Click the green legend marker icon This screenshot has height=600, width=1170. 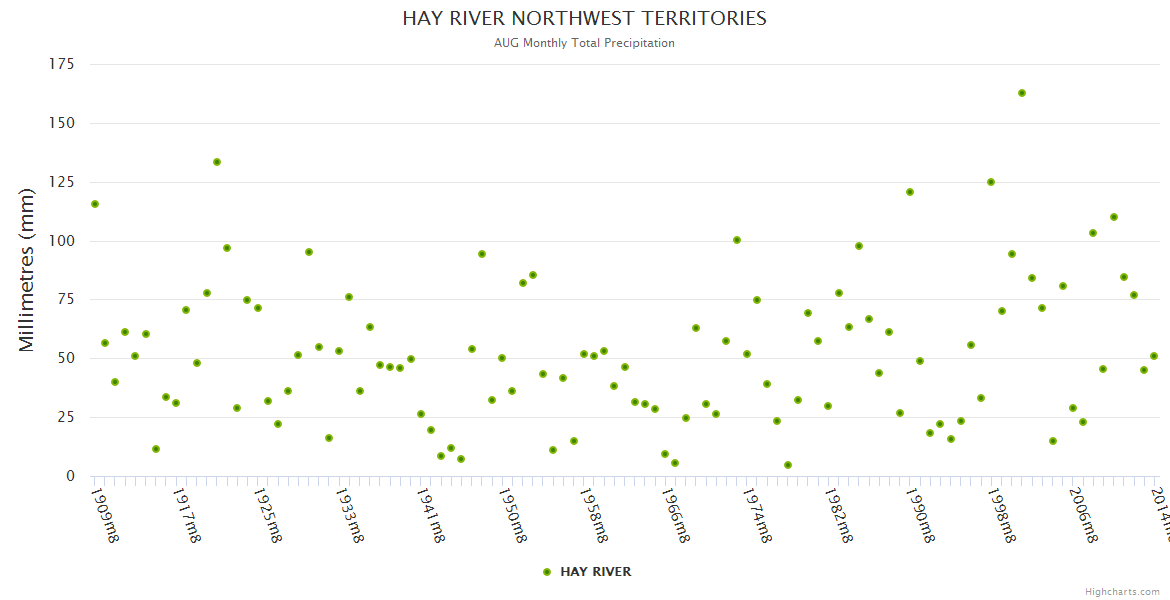546,572
